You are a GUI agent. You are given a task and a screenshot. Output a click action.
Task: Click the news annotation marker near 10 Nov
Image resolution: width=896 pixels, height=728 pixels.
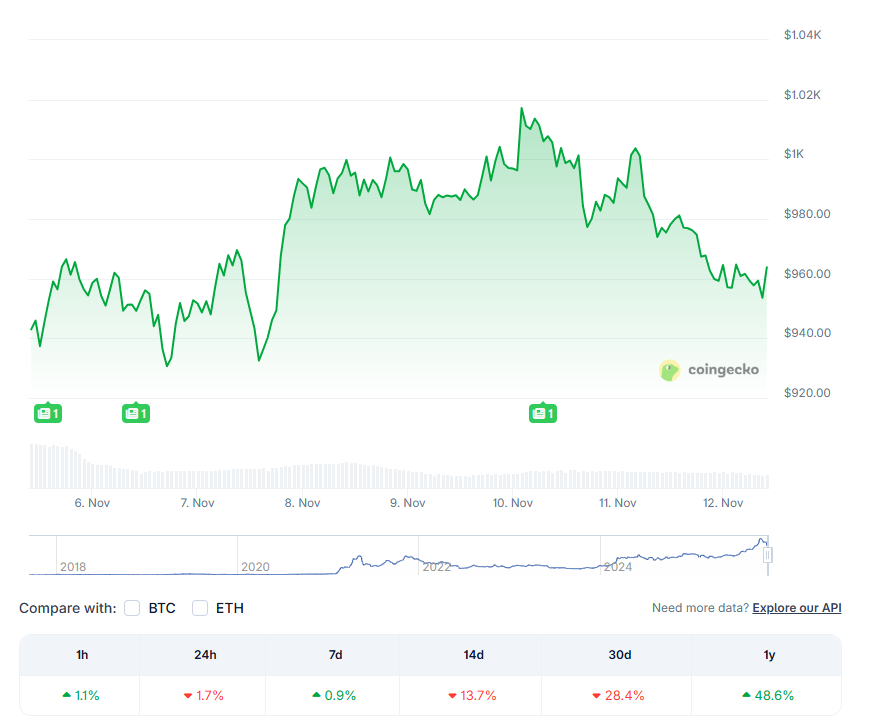pyautogui.click(x=543, y=412)
